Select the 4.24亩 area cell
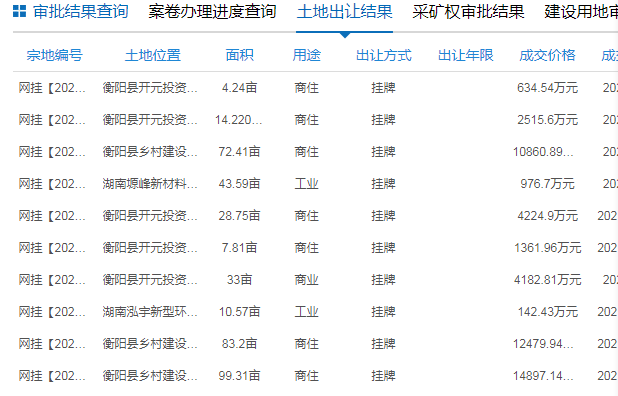 tap(239, 87)
